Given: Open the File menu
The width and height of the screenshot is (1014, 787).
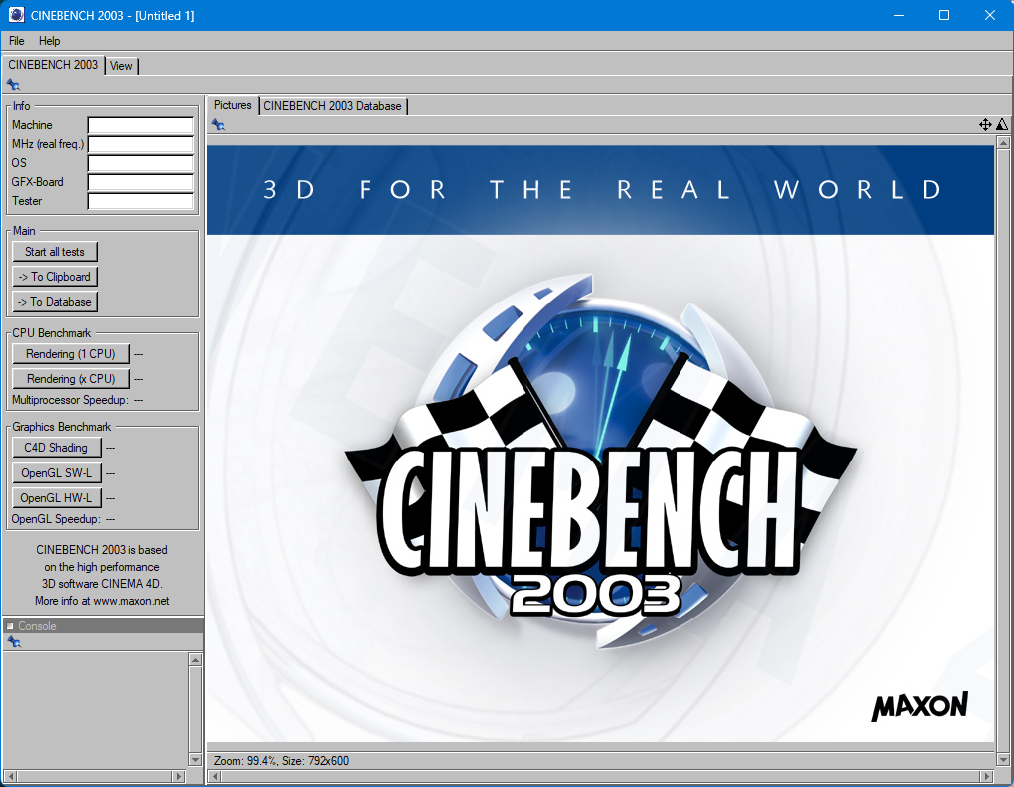Looking at the screenshot, I should point(17,41).
